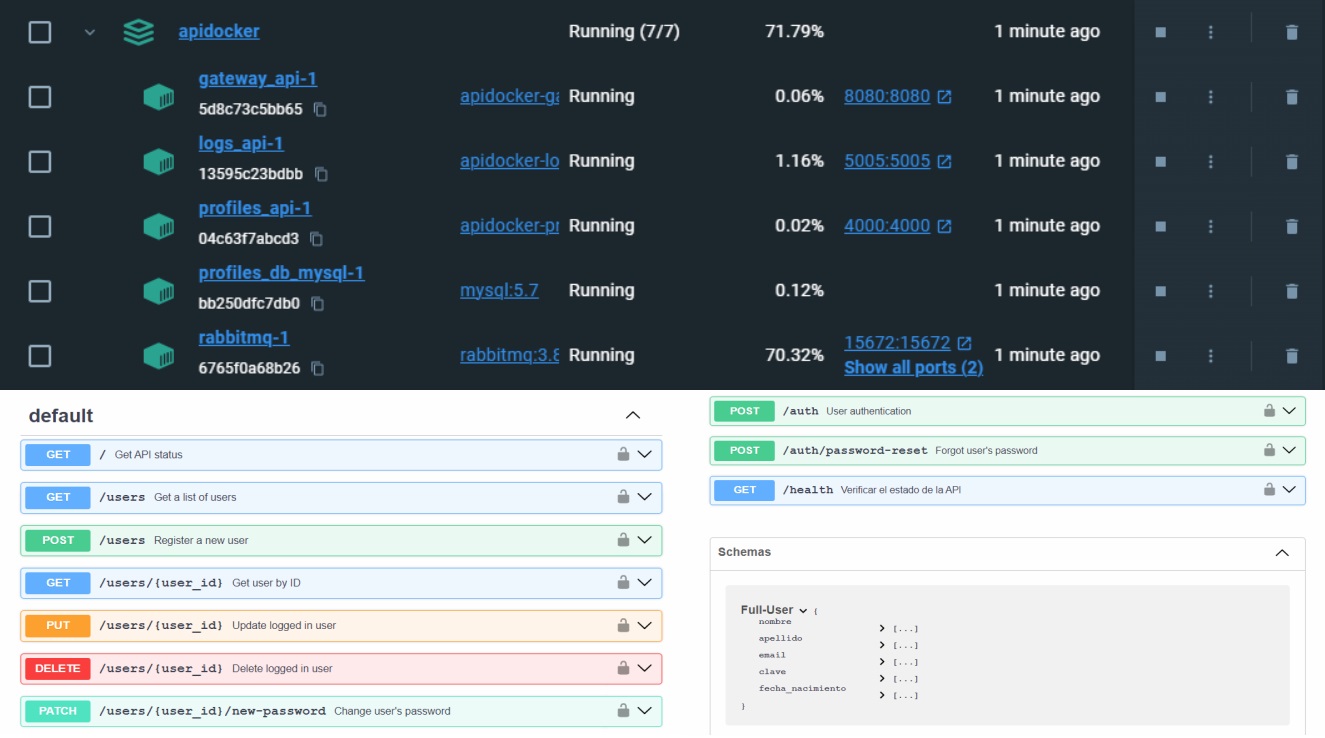Viewport: 1325px width, 738px height.
Task: Delete the profiles_db_mysql-1 container
Action: click(x=1291, y=291)
